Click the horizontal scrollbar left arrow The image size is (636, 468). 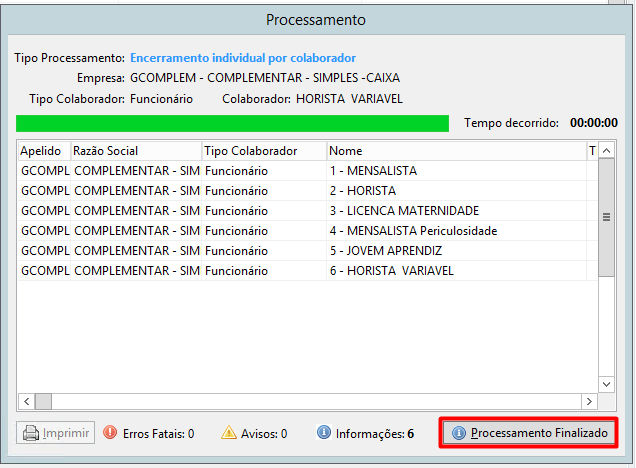tap(27, 401)
